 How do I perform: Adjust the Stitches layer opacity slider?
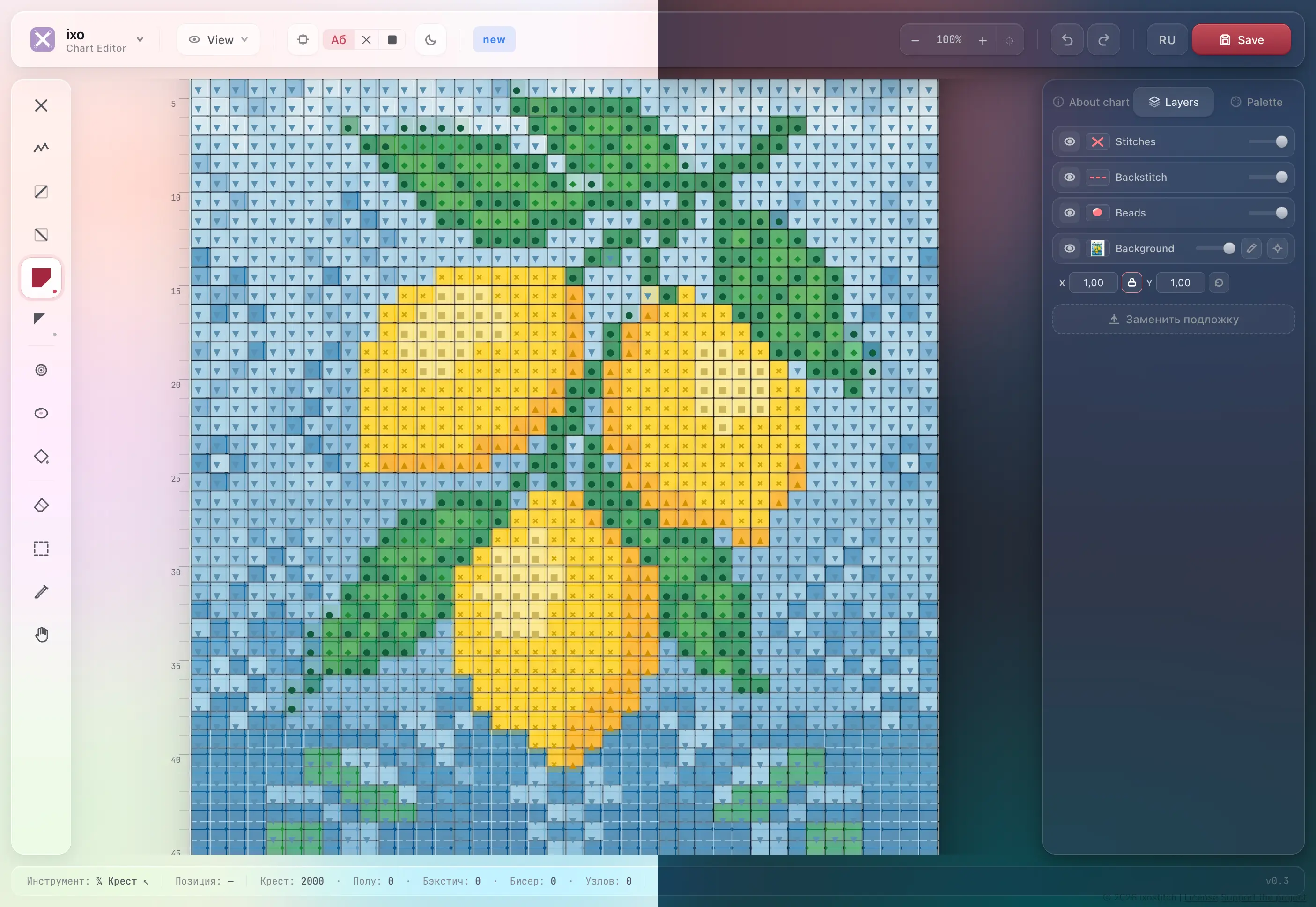coord(1268,141)
